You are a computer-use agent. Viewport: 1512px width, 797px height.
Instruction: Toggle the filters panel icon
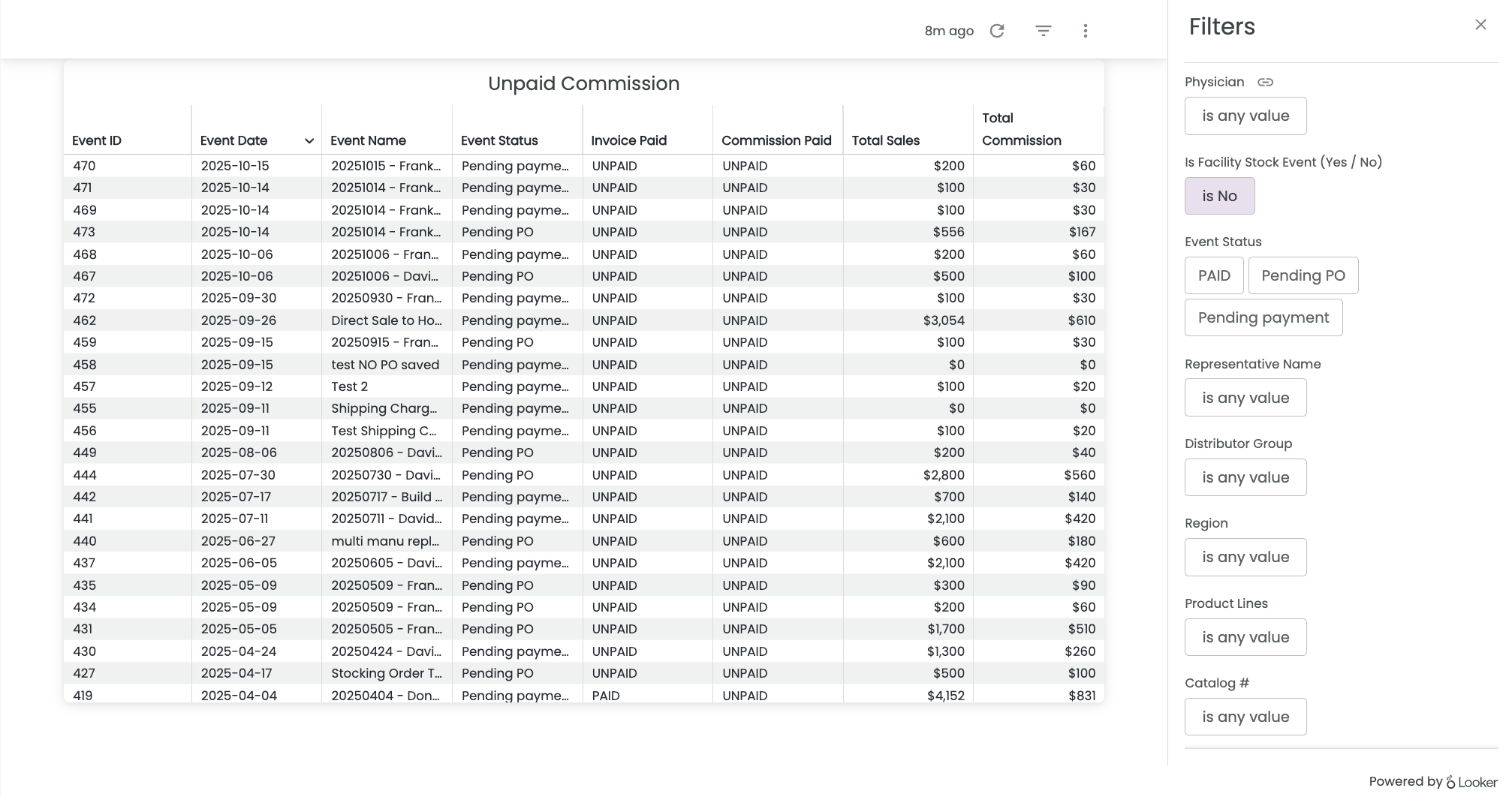click(x=1043, y=31)
